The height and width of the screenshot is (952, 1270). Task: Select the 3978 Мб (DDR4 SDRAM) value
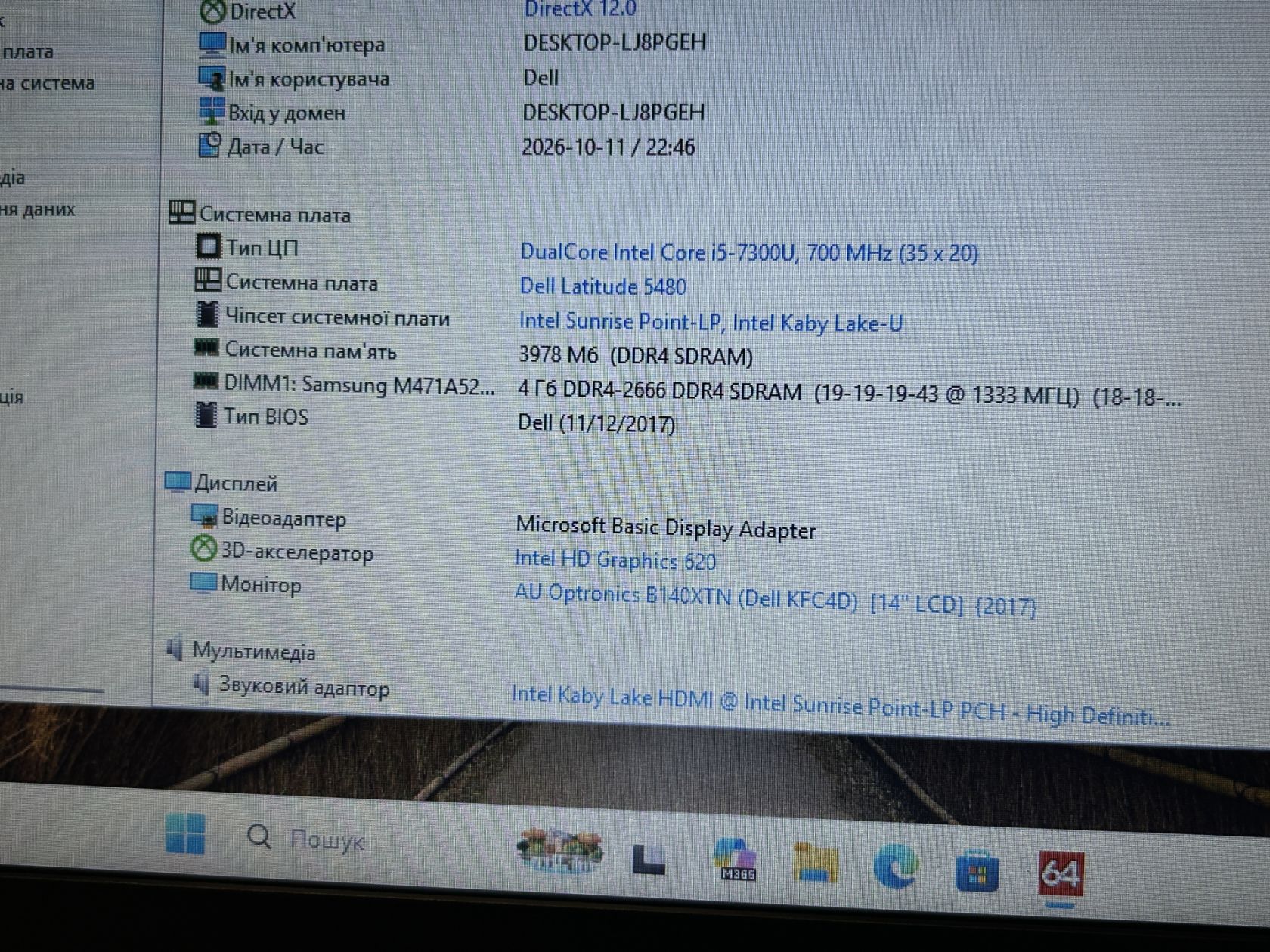[x=635, y=355]
